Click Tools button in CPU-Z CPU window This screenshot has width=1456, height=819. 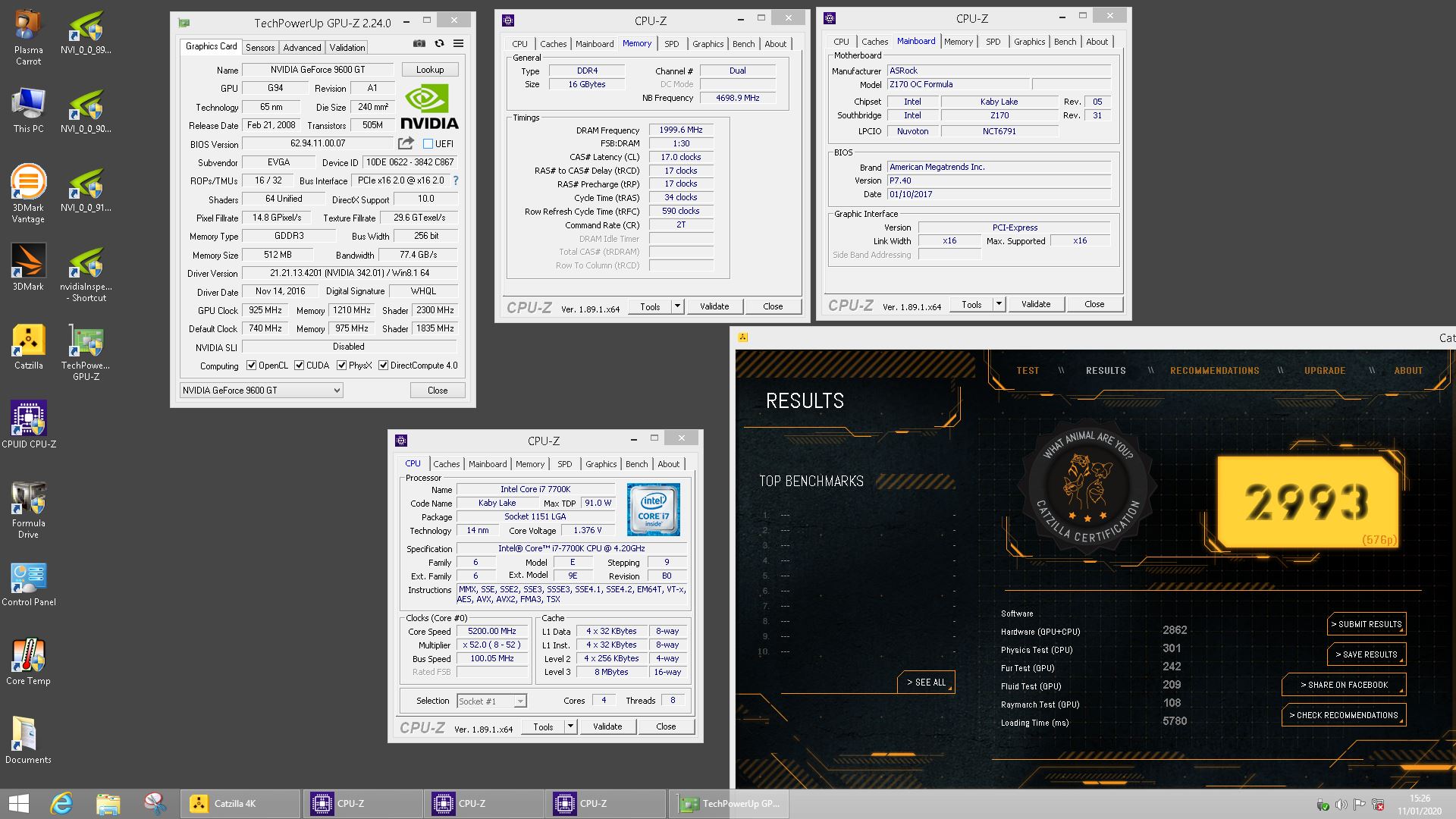[543, 726]
